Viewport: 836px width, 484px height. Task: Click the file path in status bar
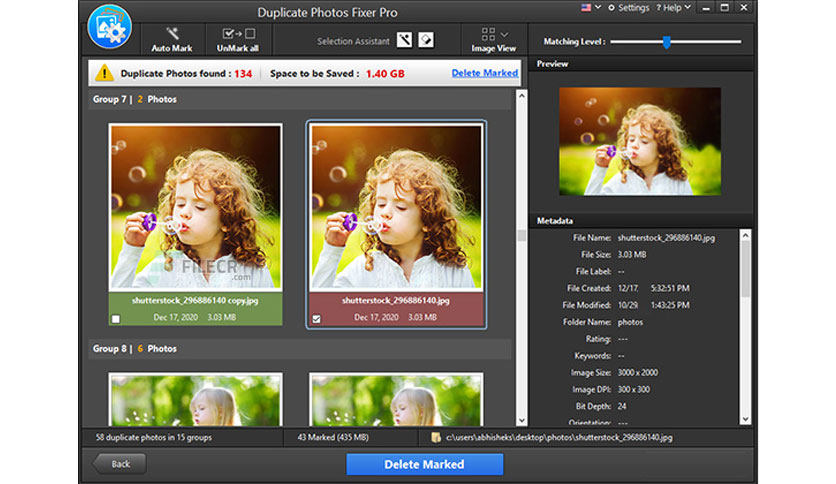(559, 438)
